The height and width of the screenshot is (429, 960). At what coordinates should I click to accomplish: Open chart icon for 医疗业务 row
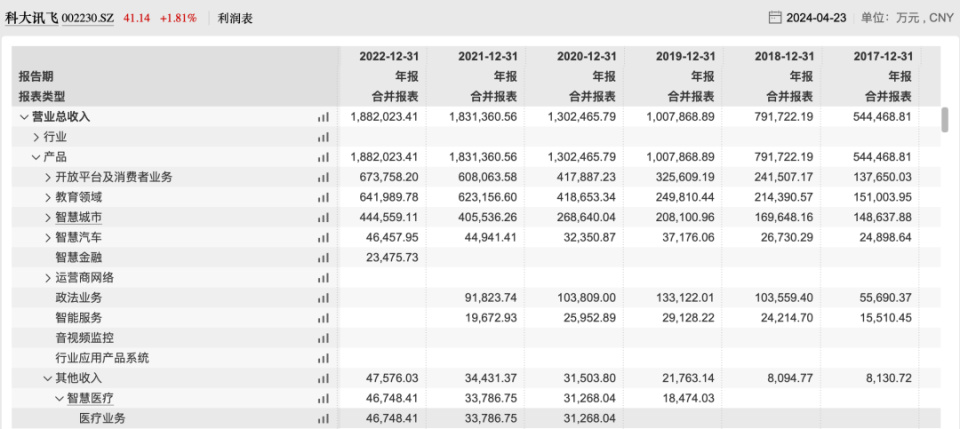323,419
